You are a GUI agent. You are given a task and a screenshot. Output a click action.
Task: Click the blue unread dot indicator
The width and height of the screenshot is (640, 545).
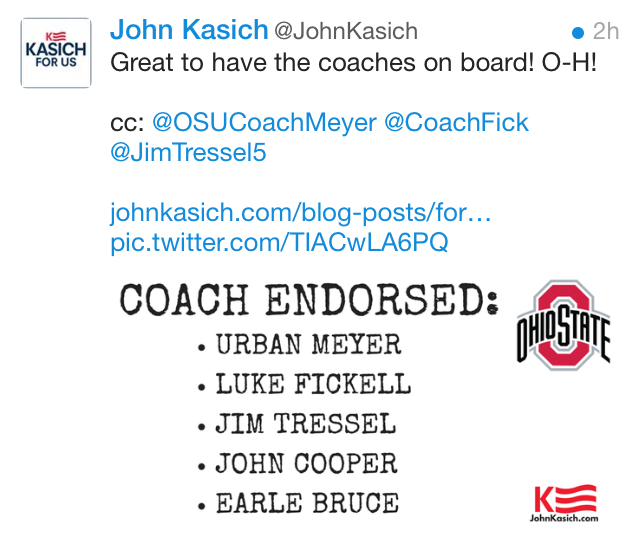click(577, 32)
